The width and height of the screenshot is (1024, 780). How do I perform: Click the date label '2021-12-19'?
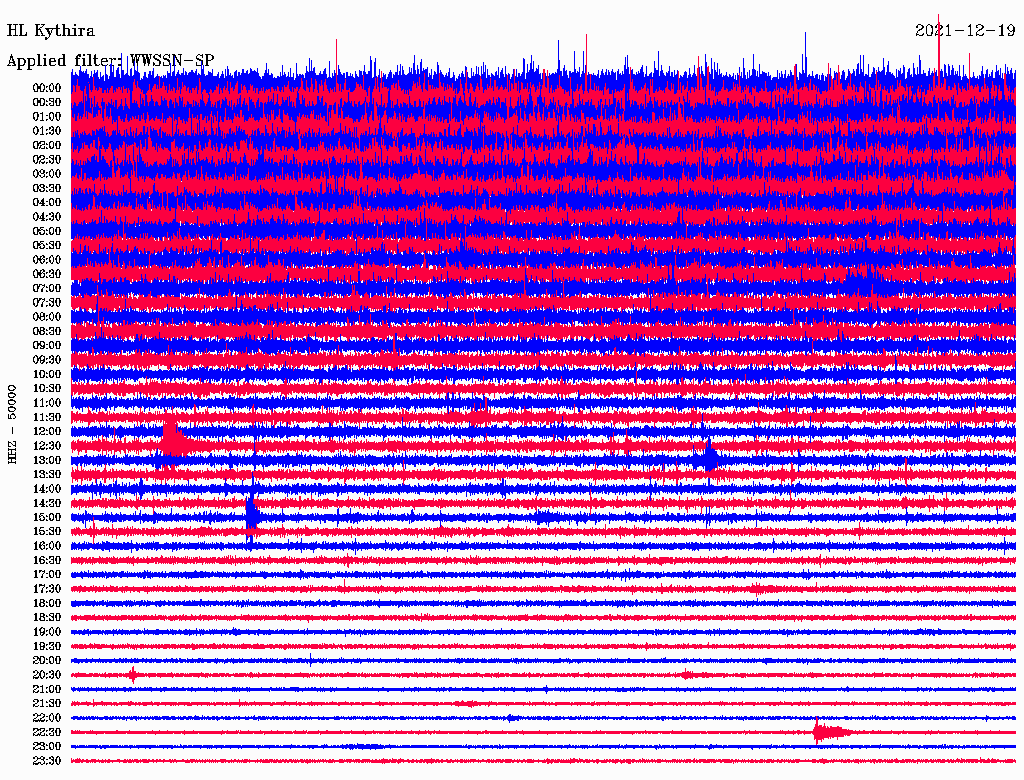point(965,31)
